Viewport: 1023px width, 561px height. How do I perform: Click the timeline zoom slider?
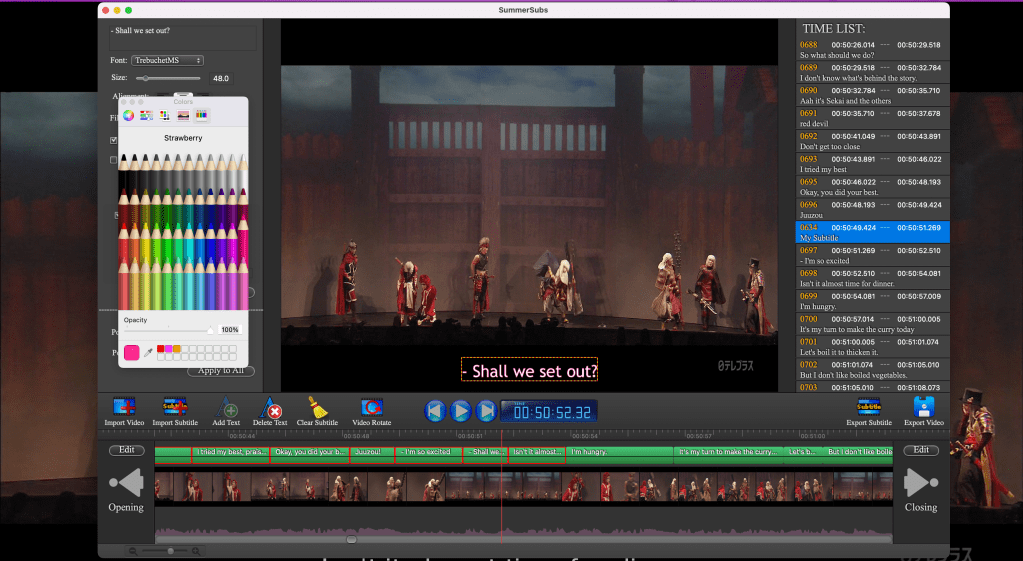click(165, 551)
